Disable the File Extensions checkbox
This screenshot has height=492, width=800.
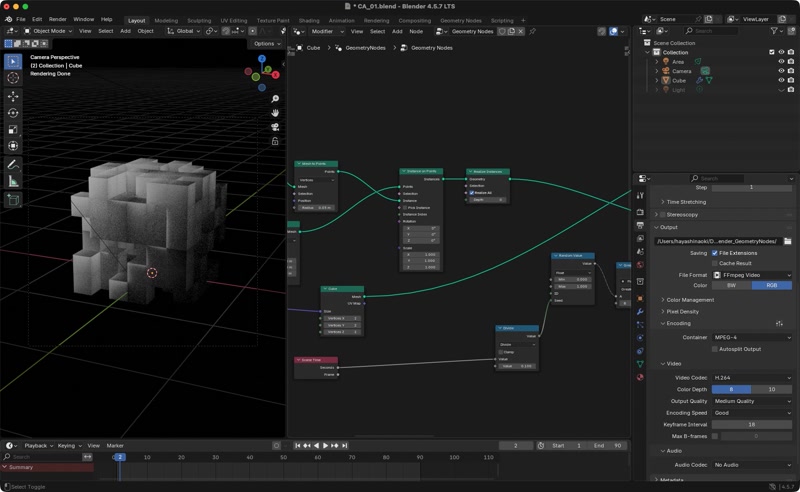pyautogui.click(x=714, y=253)
